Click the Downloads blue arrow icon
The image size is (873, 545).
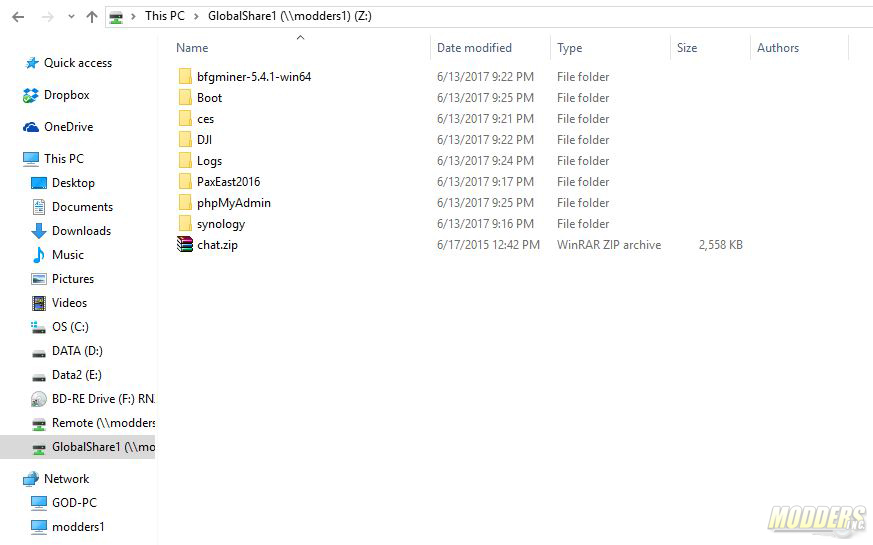pos(38,230)
